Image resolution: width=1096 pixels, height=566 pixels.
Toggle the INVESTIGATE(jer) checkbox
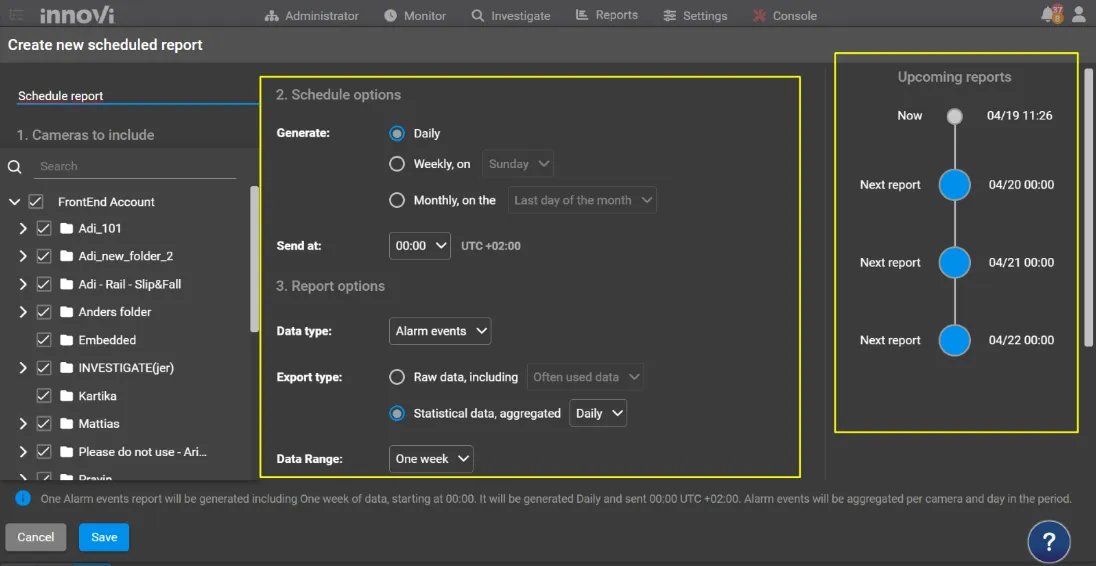[44, 368]
